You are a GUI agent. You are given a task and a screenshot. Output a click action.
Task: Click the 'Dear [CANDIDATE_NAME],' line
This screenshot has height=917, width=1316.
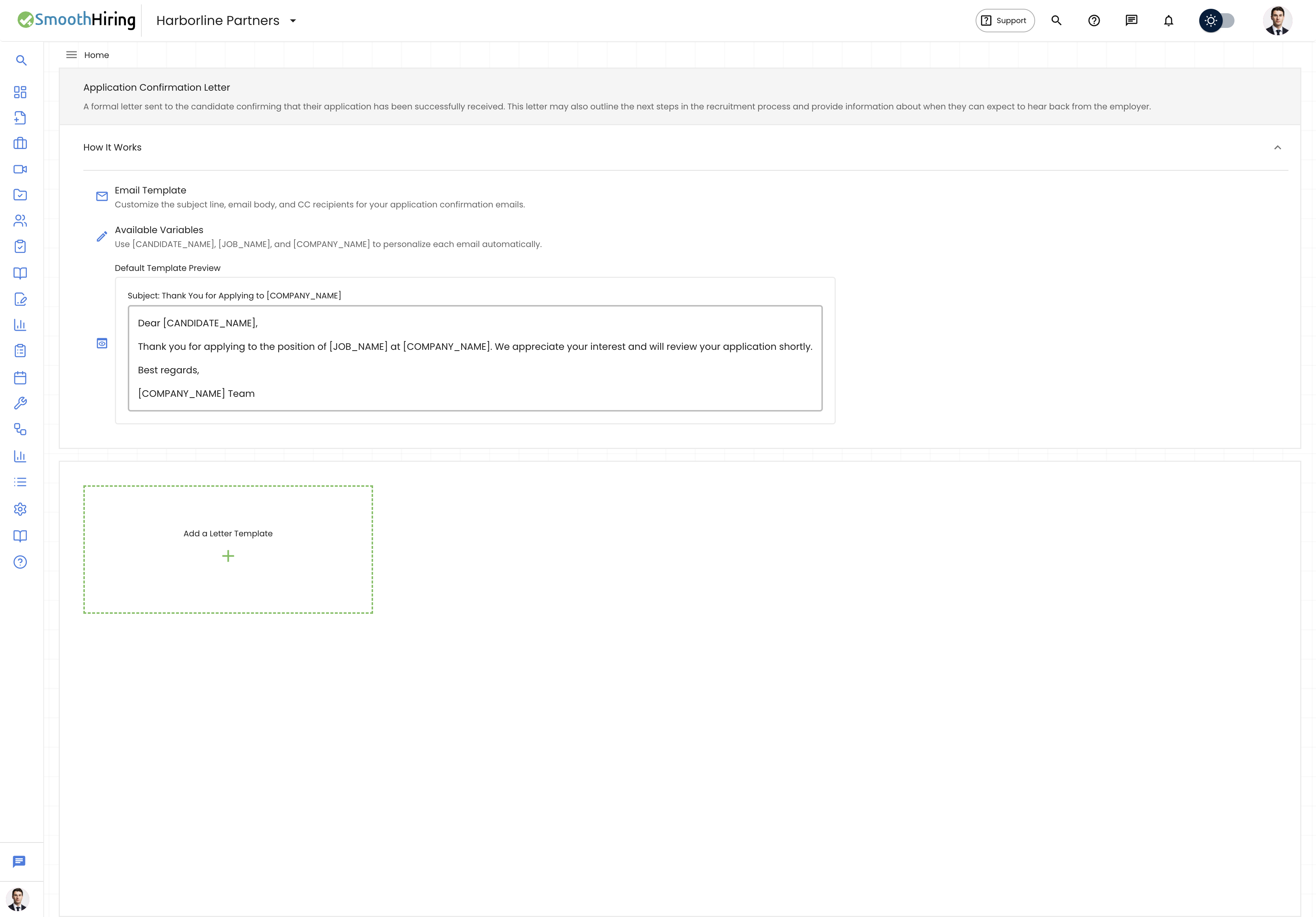[x=198, y=323]
